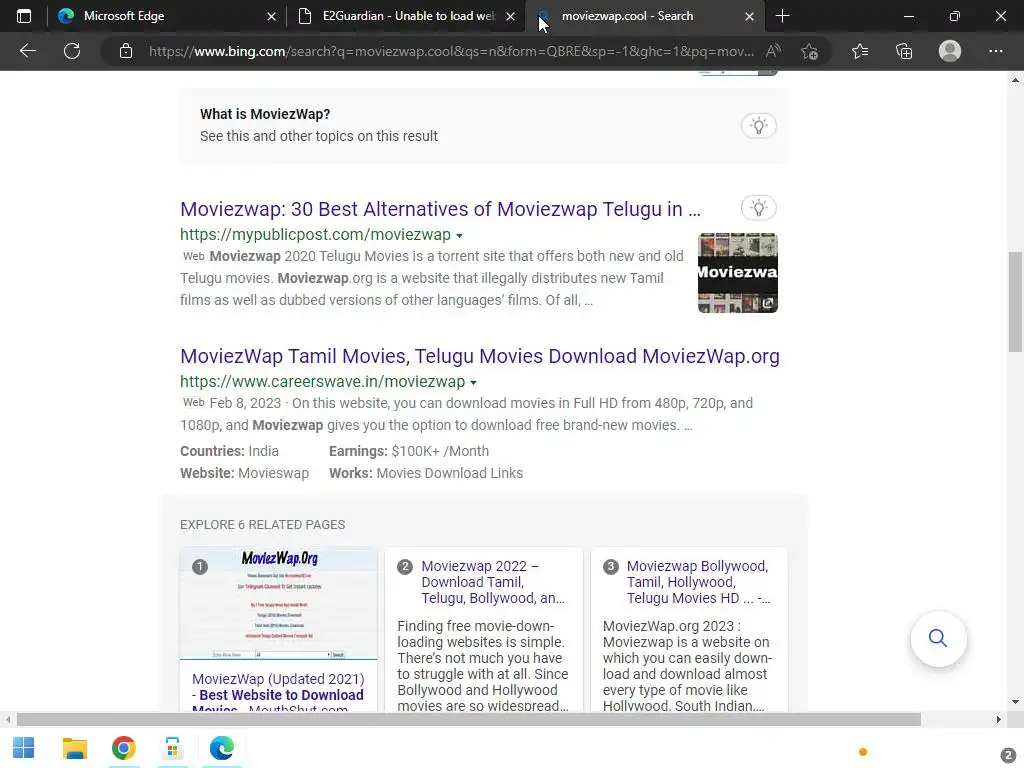This screenshot has height=768, width=1024.
Task: Open a new tab
Action: [782, 16]
